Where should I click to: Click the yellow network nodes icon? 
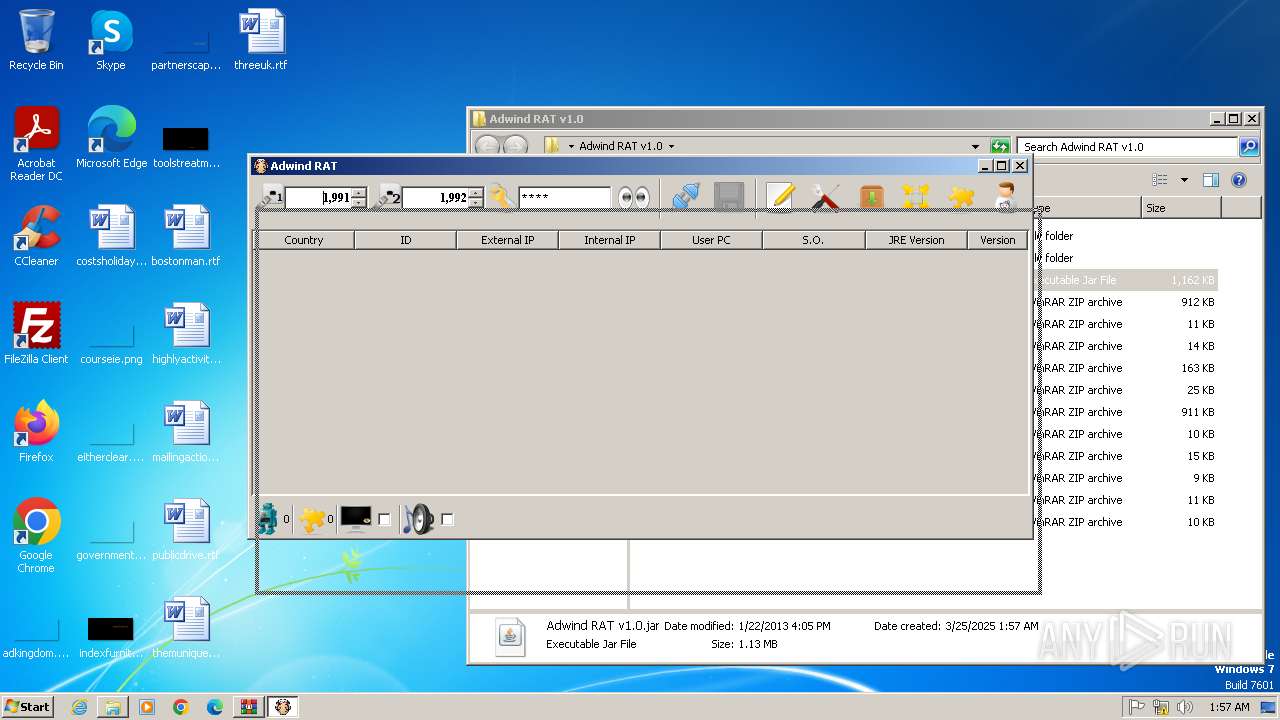point(916,196)
